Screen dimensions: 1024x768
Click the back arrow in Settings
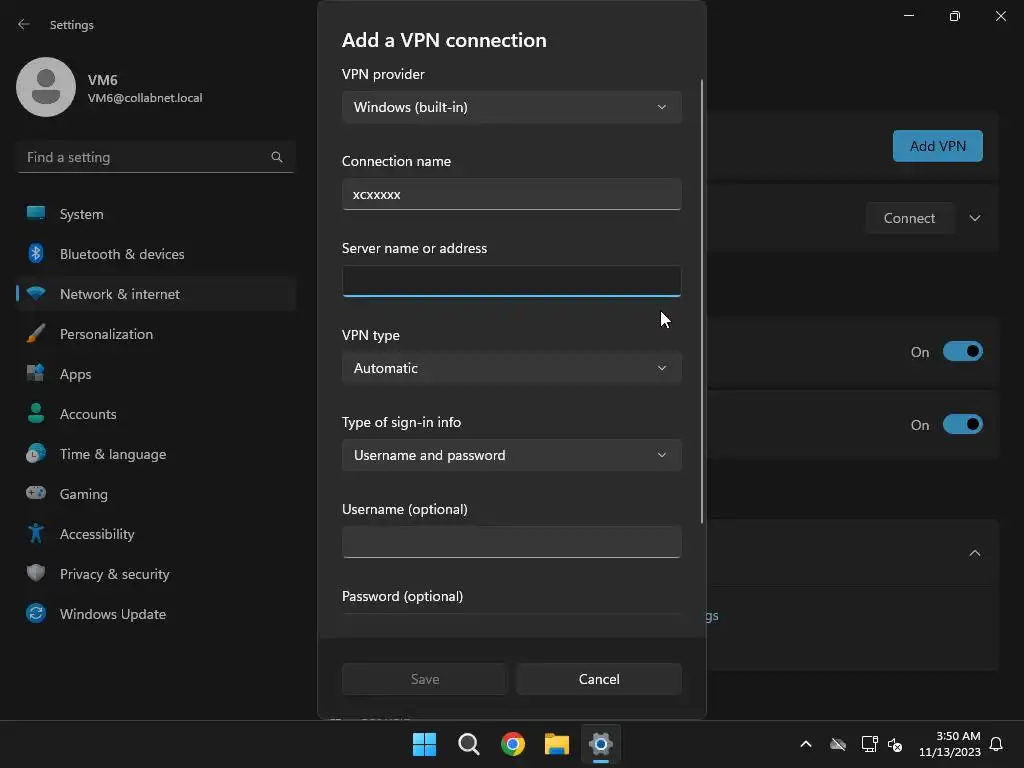24,24
